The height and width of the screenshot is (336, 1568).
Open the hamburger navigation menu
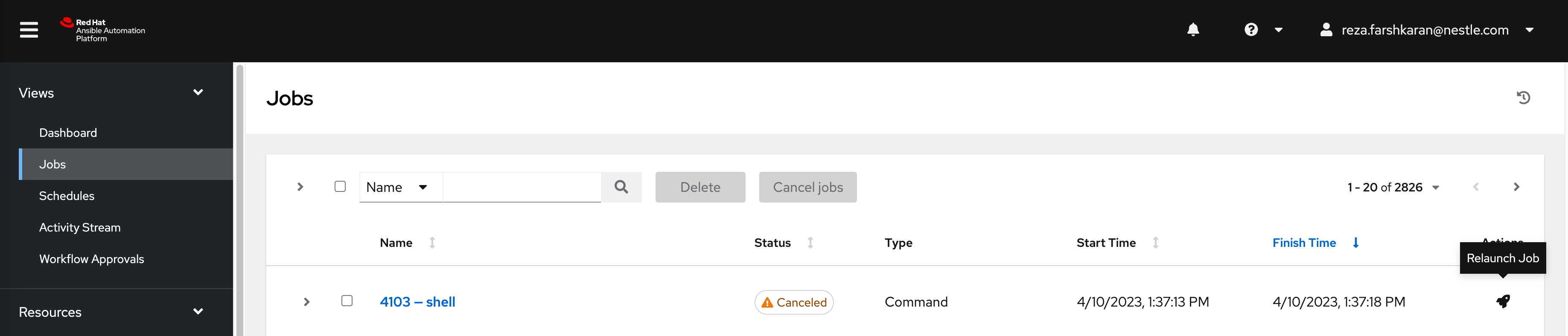pyautogui.click(x=29, y=30)
